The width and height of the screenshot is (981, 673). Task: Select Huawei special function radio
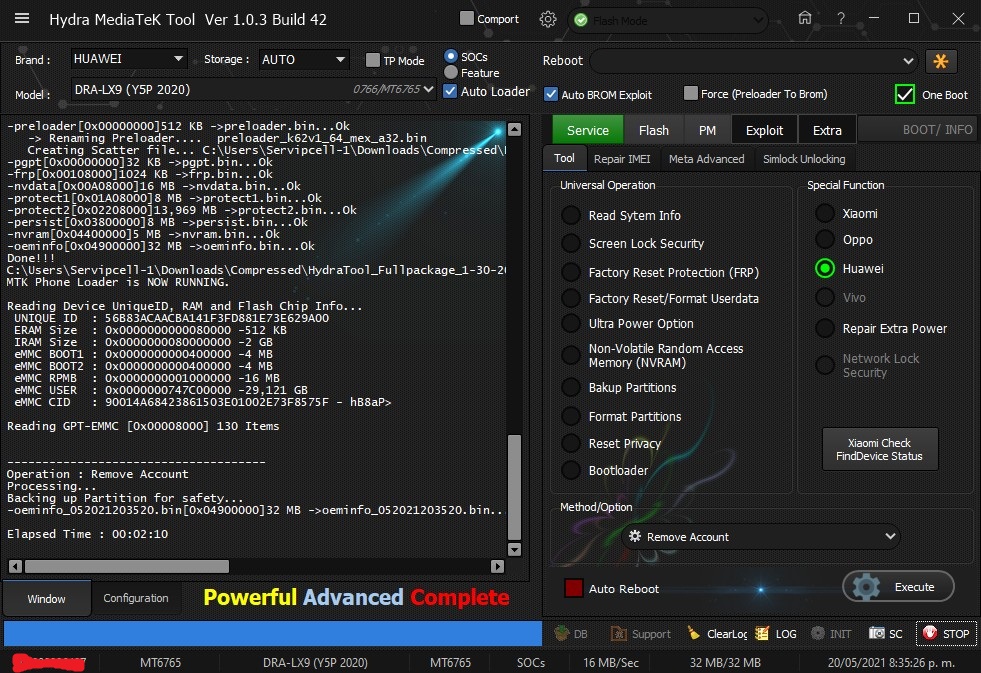(x=825, y=268)
